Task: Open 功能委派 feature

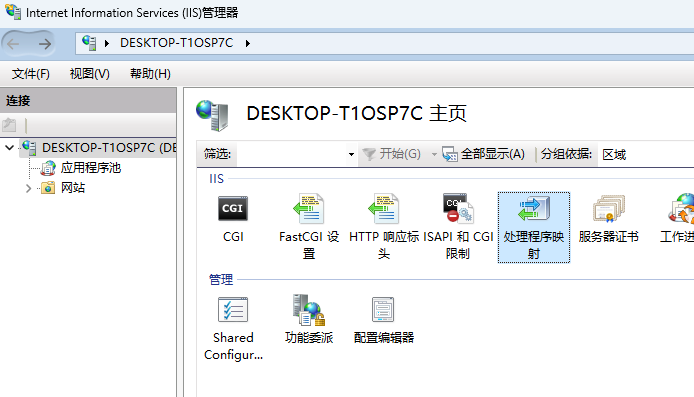Action: 308,320
